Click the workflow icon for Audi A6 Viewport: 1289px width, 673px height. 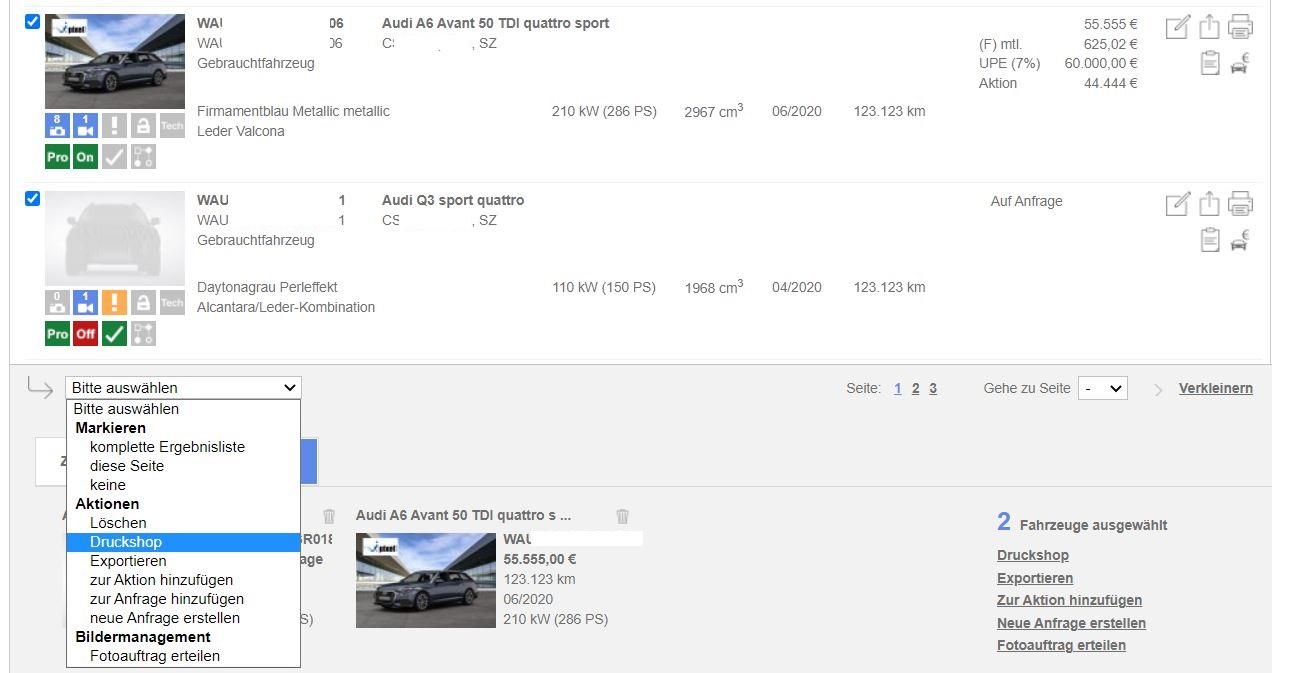coord(143,157)
